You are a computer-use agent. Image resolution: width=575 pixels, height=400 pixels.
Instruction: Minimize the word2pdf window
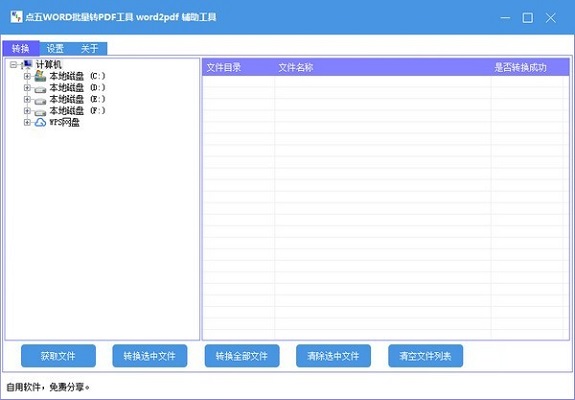click(x=505, y=17)
